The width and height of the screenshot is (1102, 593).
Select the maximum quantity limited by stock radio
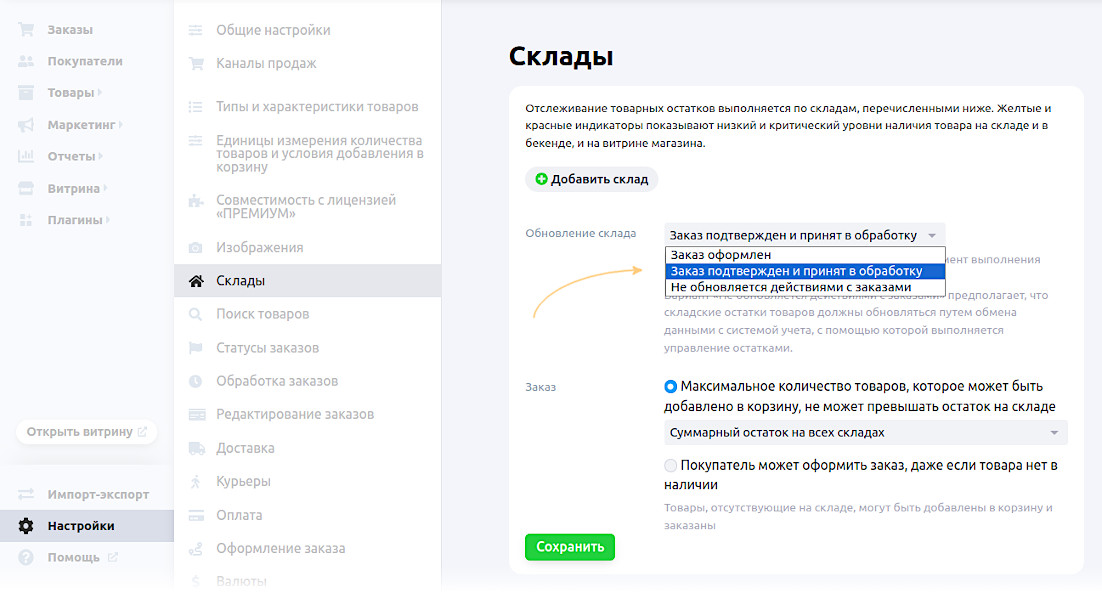[670, 387]
